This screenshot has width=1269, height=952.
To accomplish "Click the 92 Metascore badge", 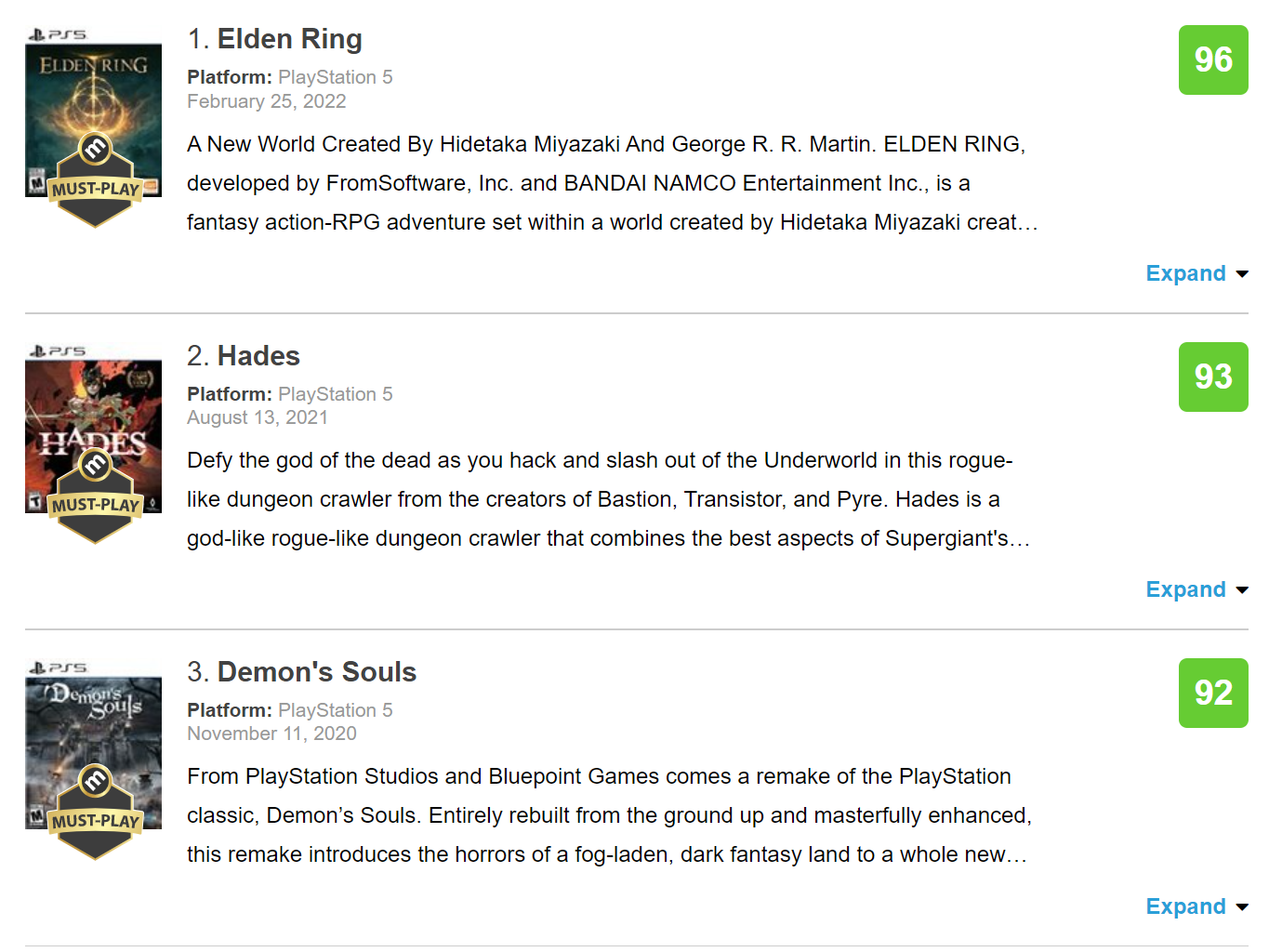I will pyautogui.click(x=1212, y=693).
